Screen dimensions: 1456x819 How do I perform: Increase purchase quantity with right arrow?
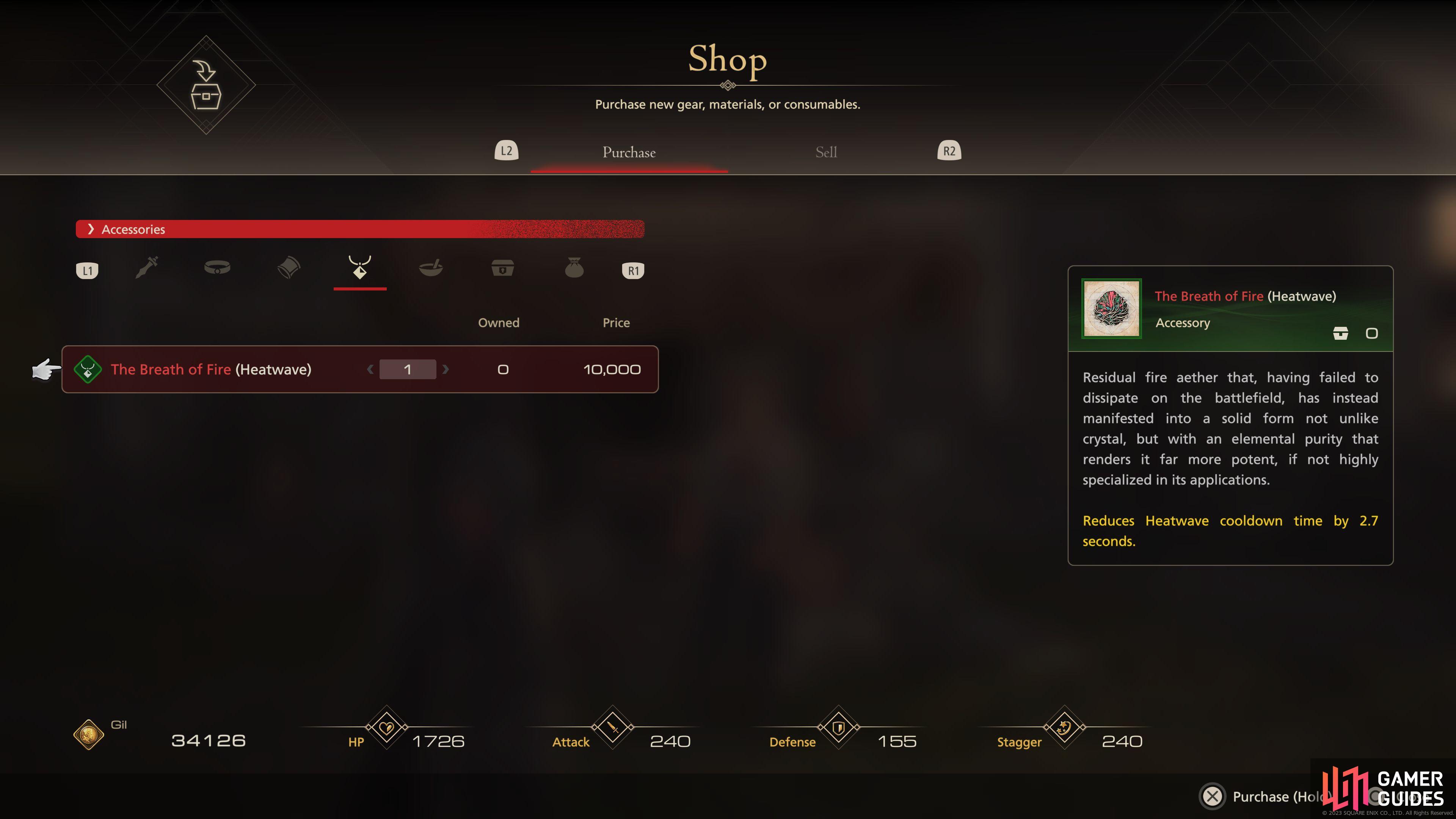pos(446,369)
